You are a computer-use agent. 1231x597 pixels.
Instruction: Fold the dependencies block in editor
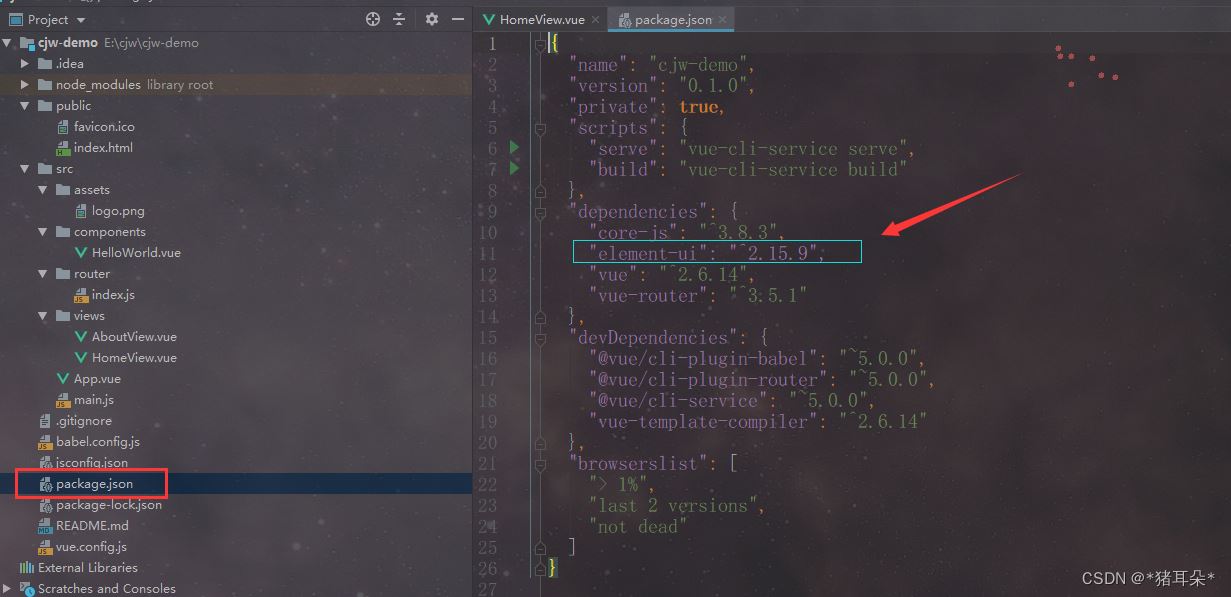(541, 211)
